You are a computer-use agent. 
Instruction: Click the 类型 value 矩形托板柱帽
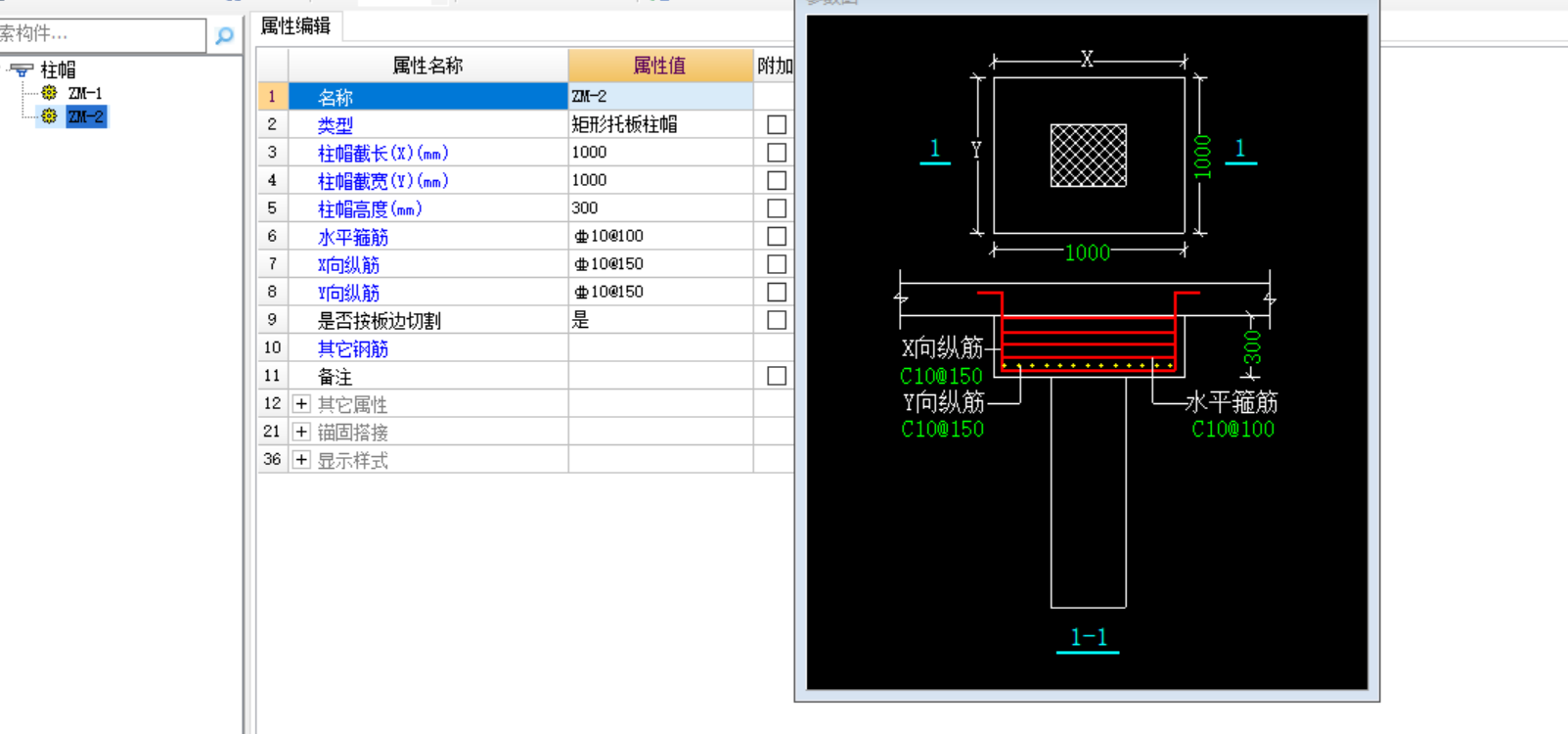[660, 124]
